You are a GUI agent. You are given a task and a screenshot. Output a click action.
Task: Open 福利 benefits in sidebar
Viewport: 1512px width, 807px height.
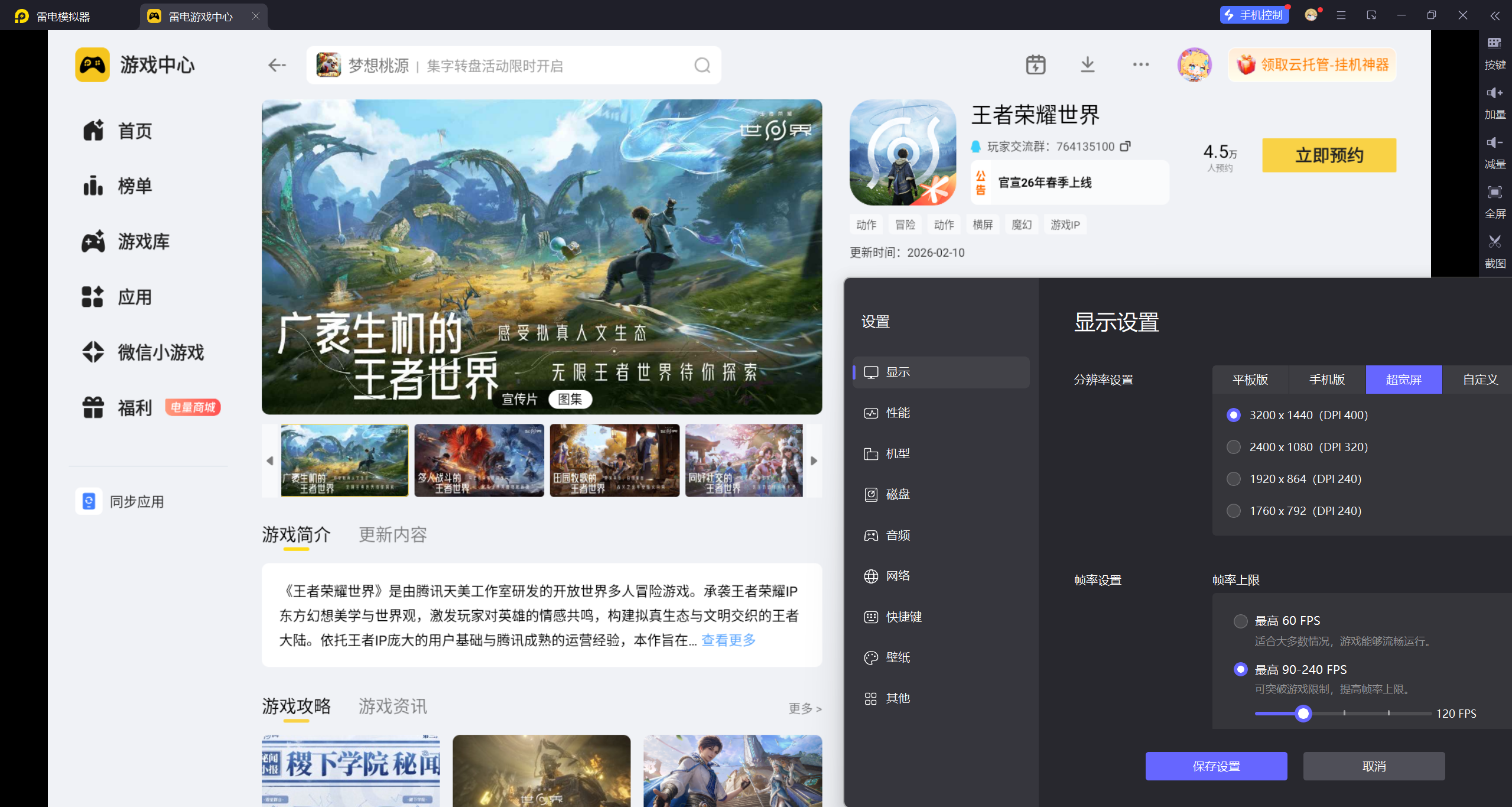tap(117, 407)
